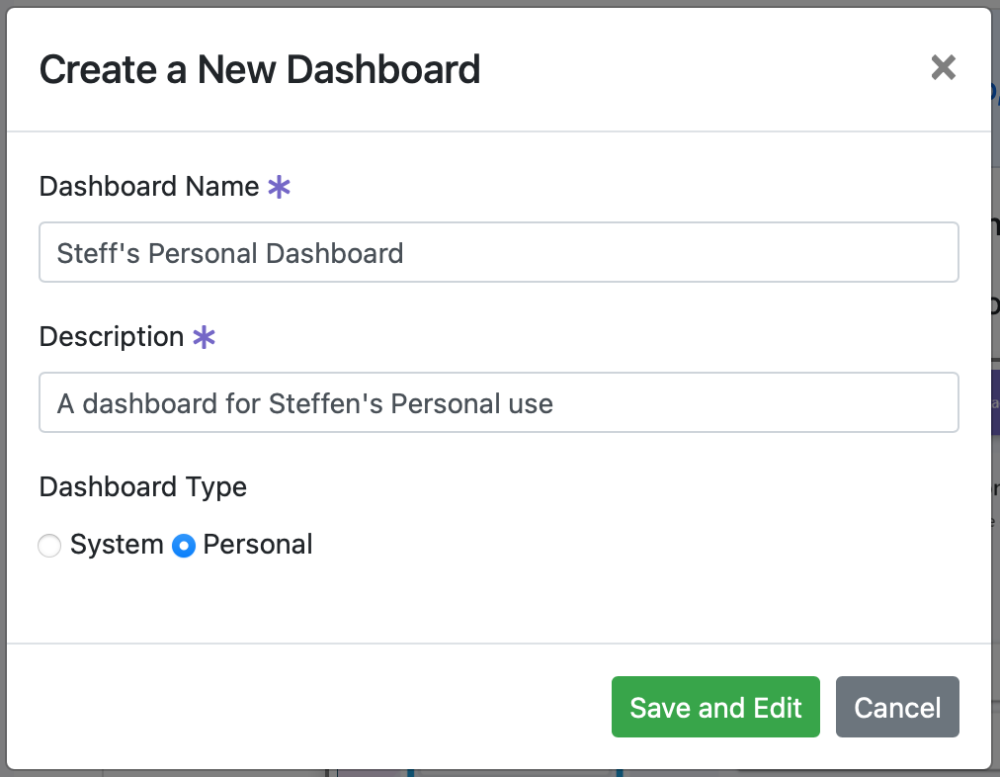The height and width of the screenshot is (777, 1000).
Task: Click the Description label
Action: coord(111,337)
